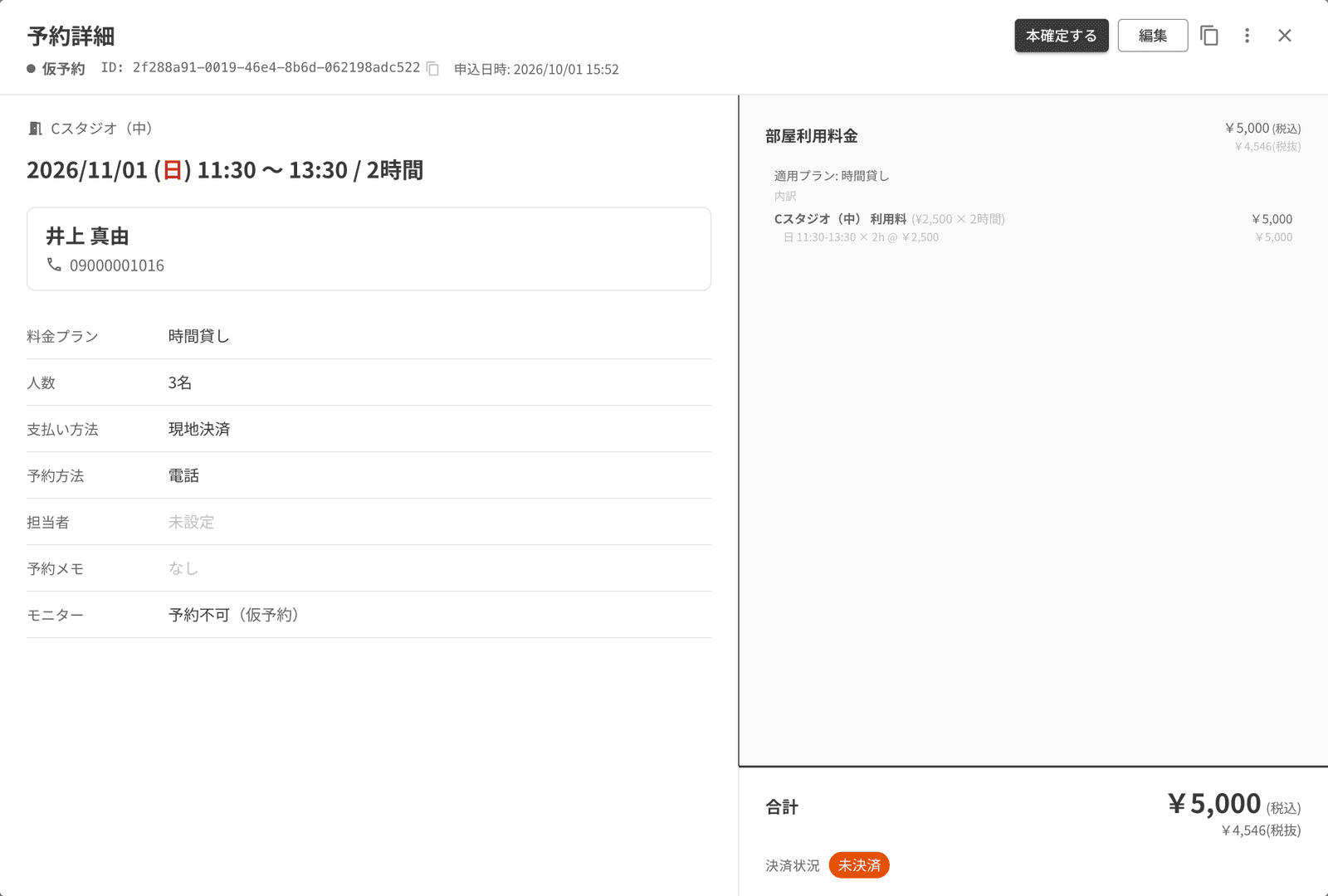The width and height of the screenshot is (1328, 896).
Task: Click the 仮予約 status label
Action: point(63,69)
